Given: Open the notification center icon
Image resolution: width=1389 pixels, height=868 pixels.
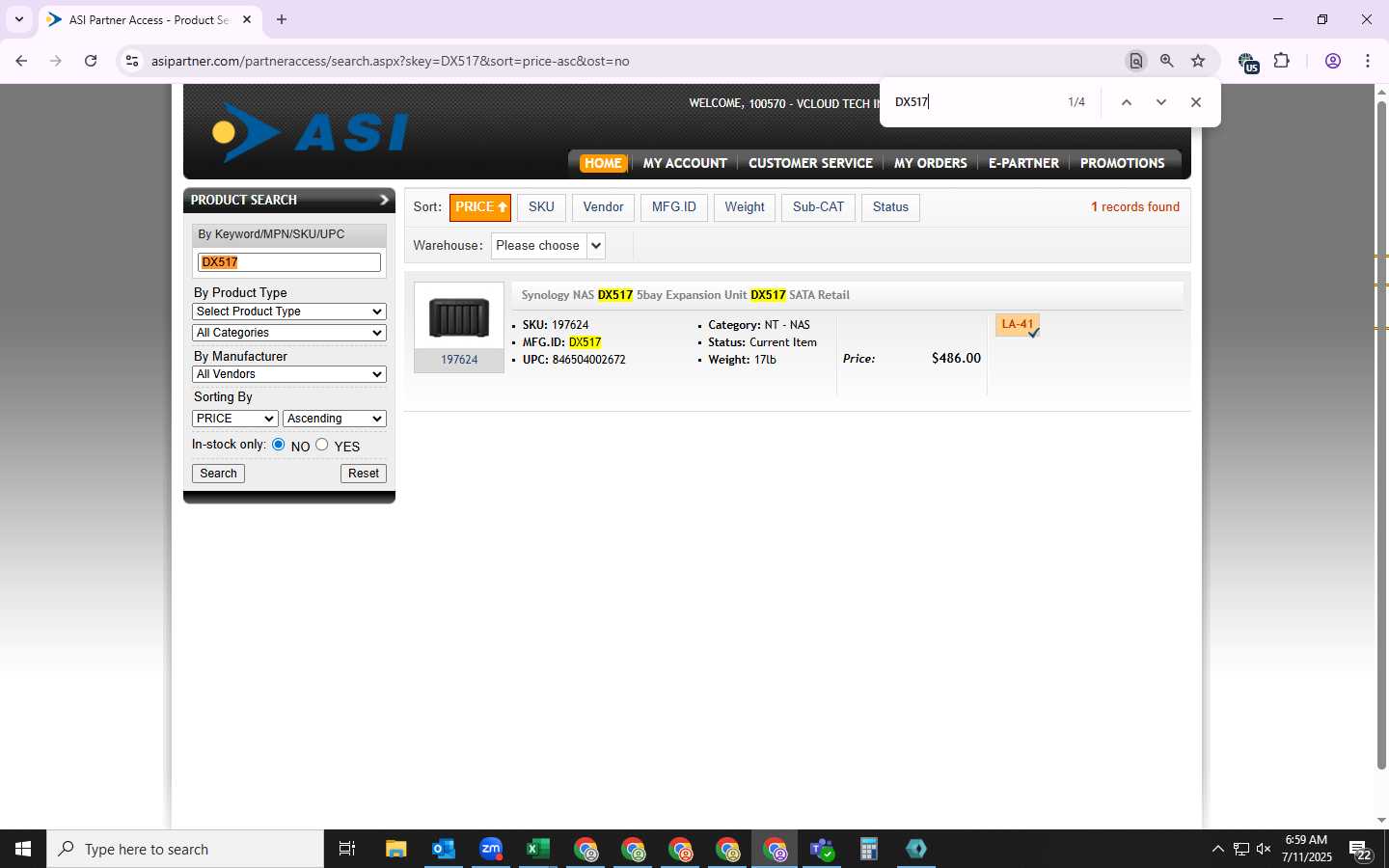Looking at the screenshot, I should point(1361,850).
